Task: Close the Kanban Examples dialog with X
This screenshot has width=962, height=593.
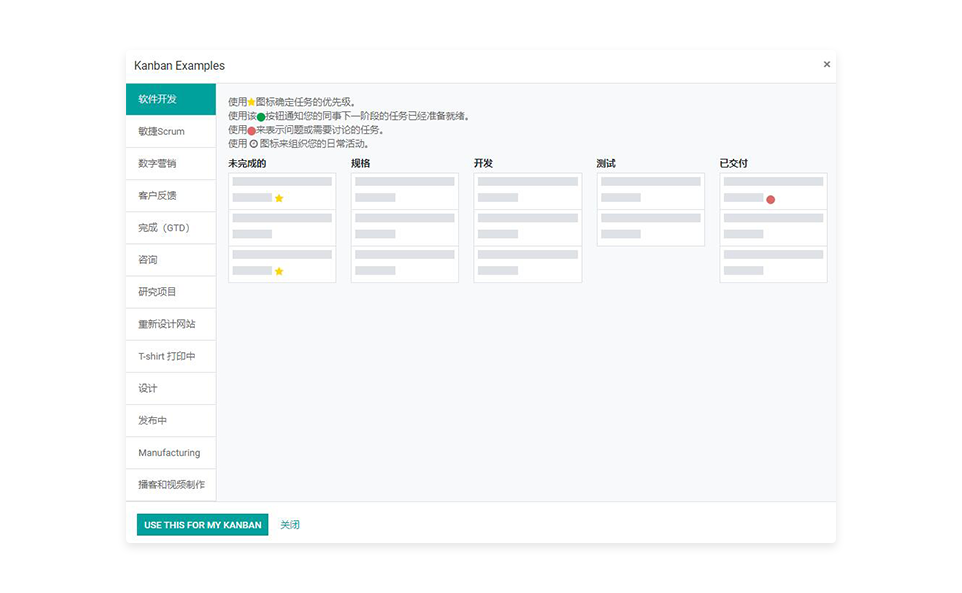Action: pos(826,64)
